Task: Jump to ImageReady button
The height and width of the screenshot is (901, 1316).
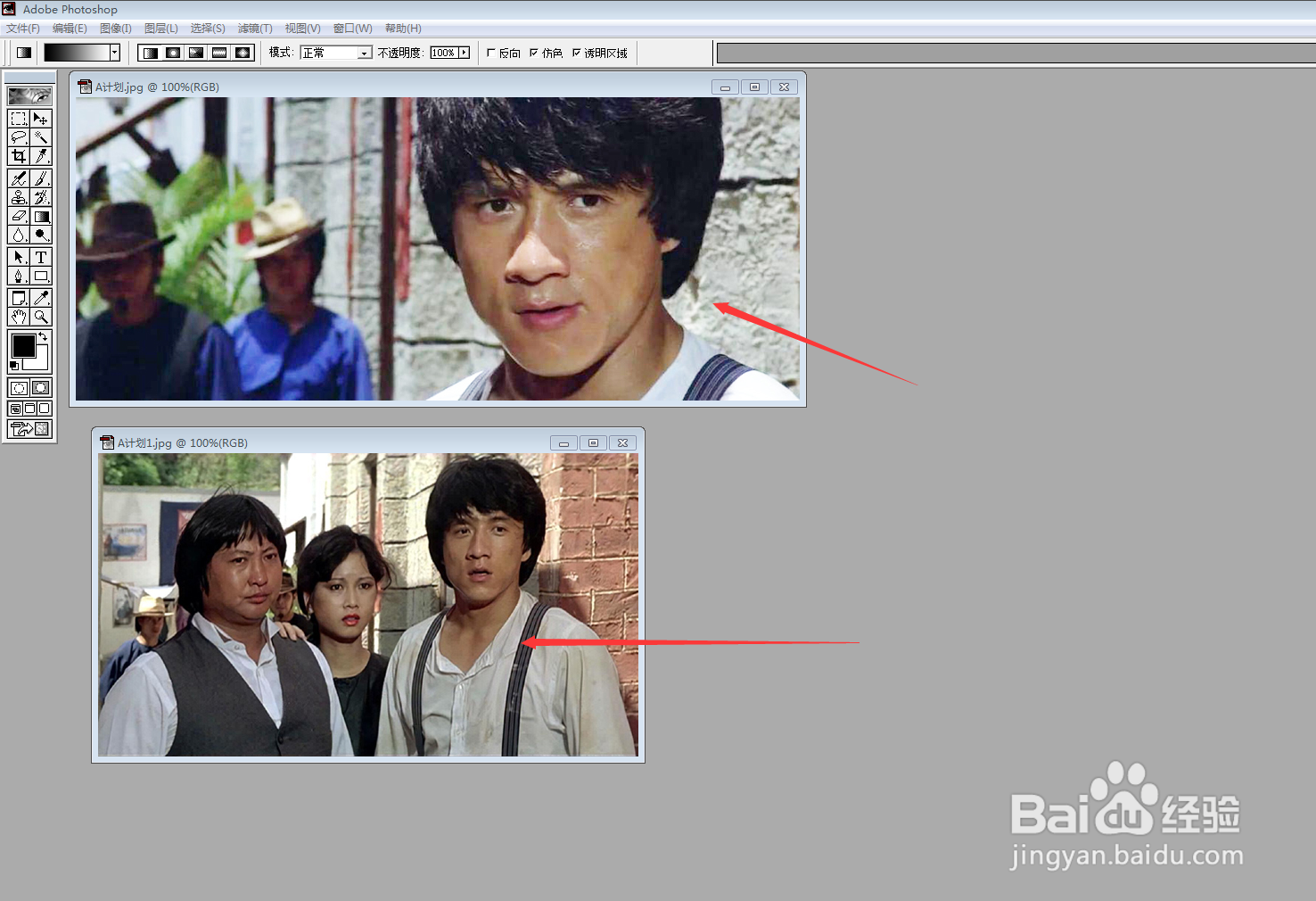Action: [29, 429]
